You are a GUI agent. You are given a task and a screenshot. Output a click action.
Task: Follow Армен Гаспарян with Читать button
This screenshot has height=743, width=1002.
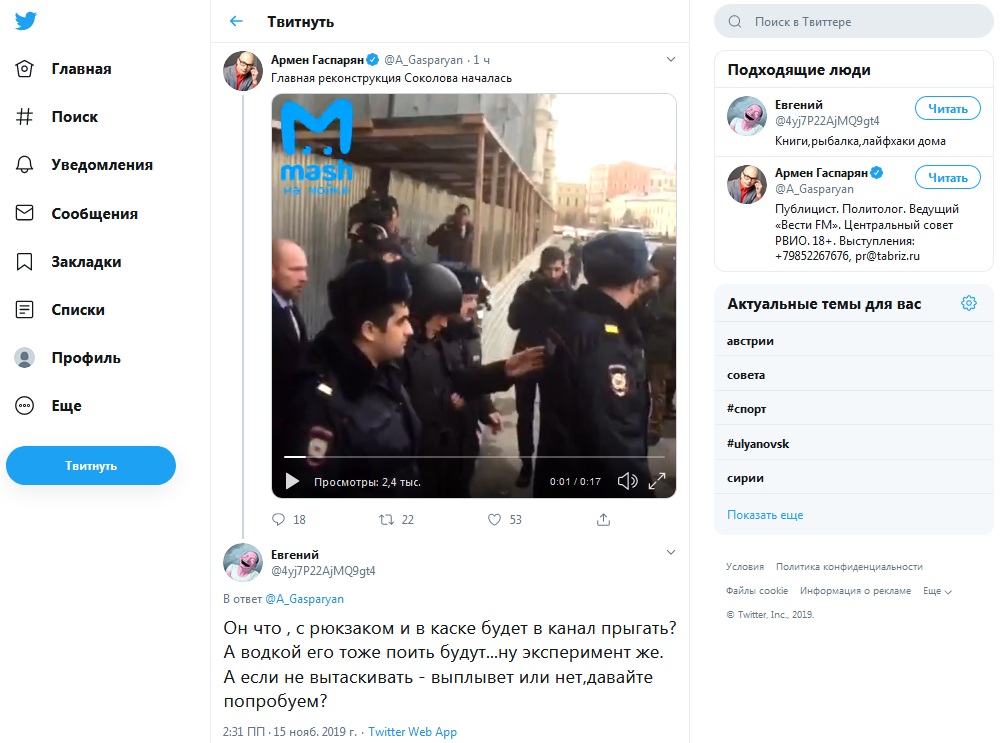pyautogui.click(x=947, y=178)
